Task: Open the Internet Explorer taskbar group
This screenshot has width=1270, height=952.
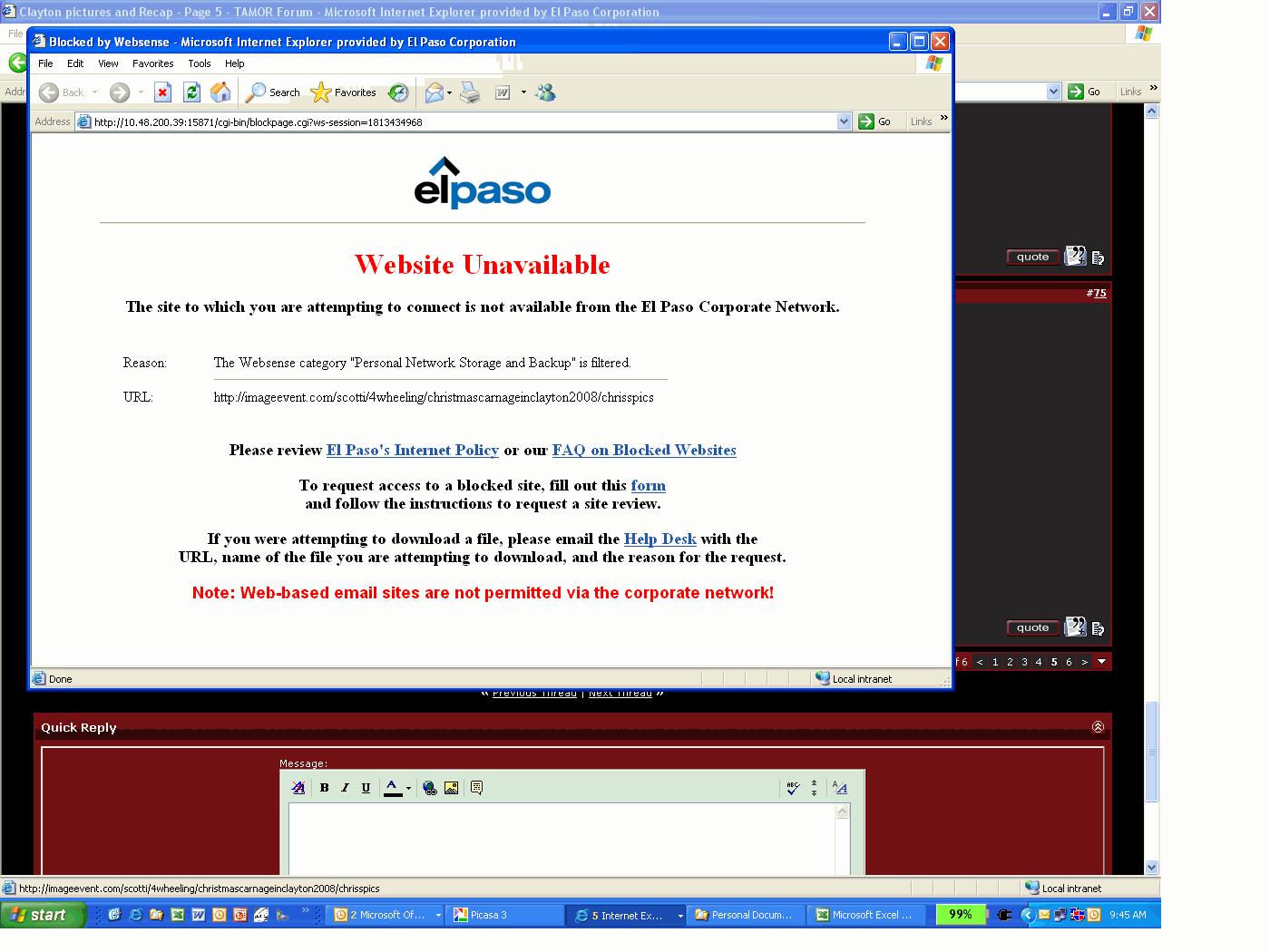Action: pyautogui.click(x=627, y=915)
